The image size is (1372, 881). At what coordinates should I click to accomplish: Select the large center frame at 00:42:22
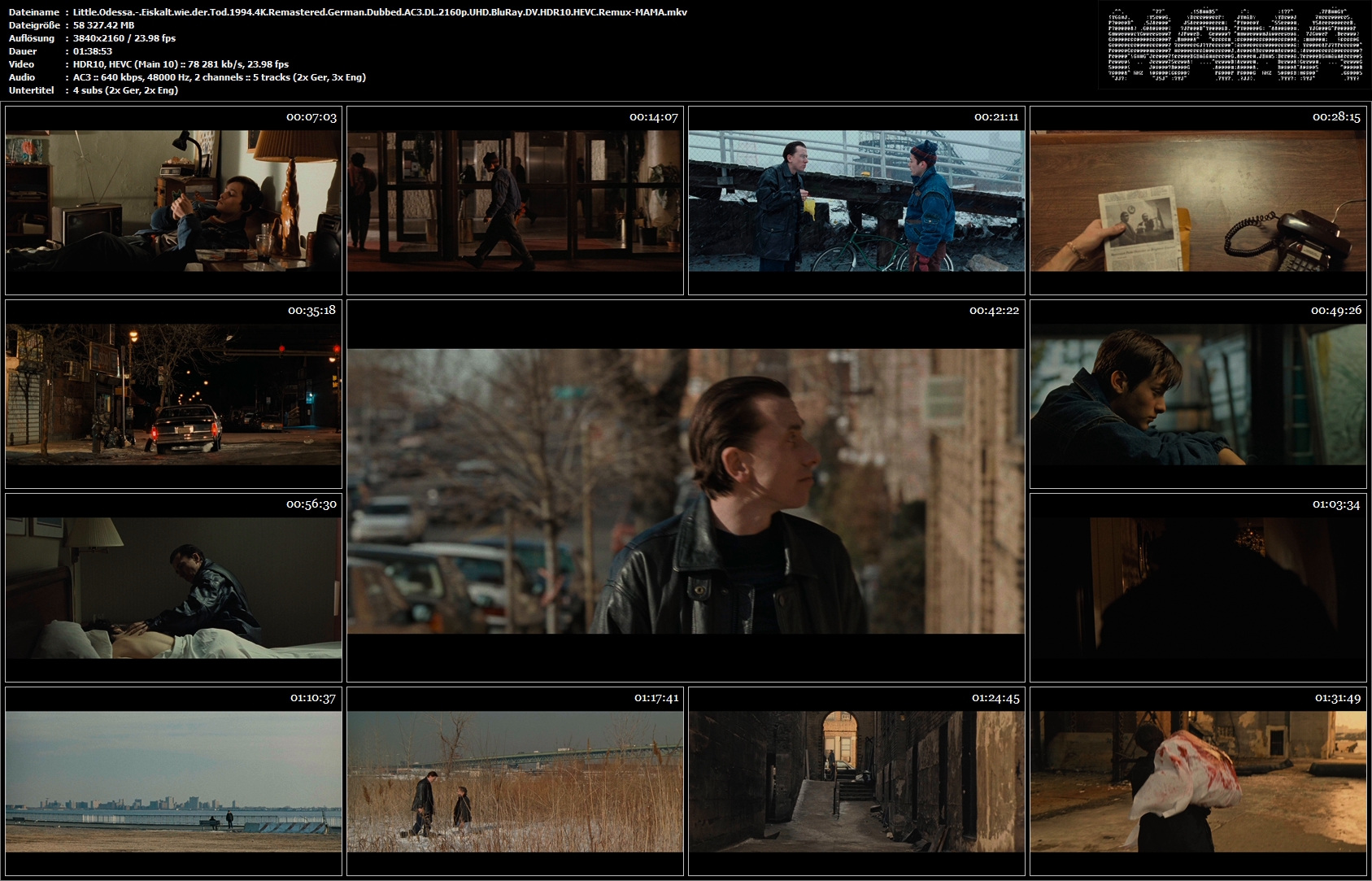686,491
